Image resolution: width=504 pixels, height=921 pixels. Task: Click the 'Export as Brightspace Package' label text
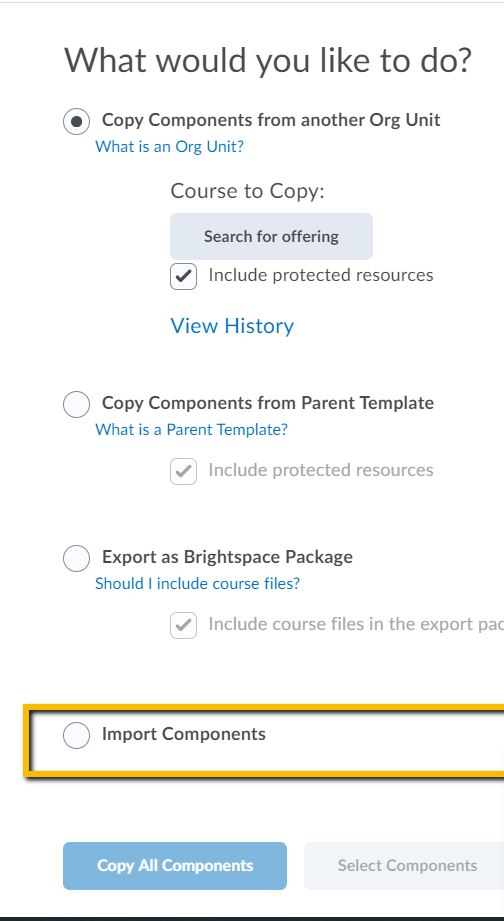[x=227, y=557]
